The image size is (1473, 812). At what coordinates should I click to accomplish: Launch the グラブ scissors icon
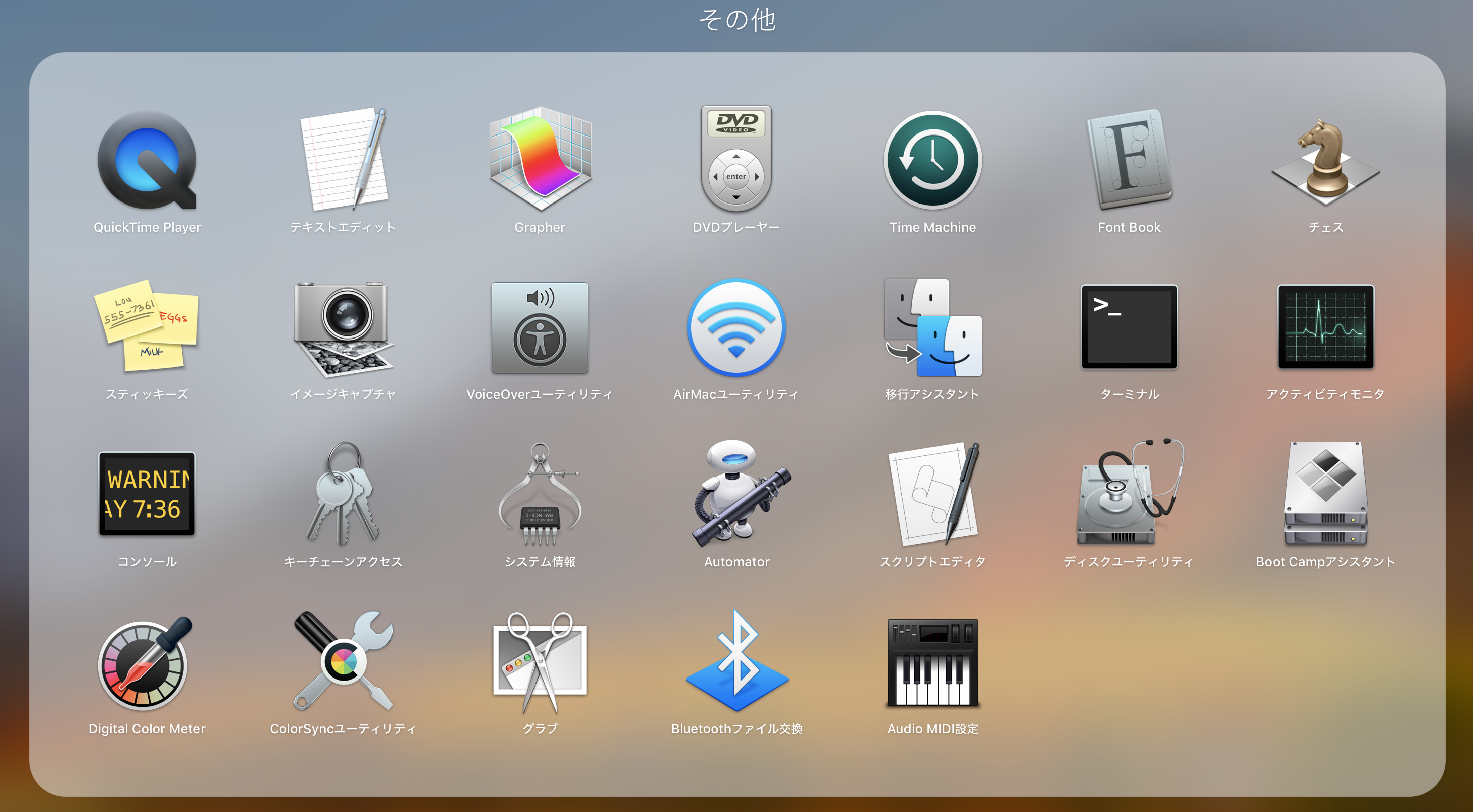[541, 662]
